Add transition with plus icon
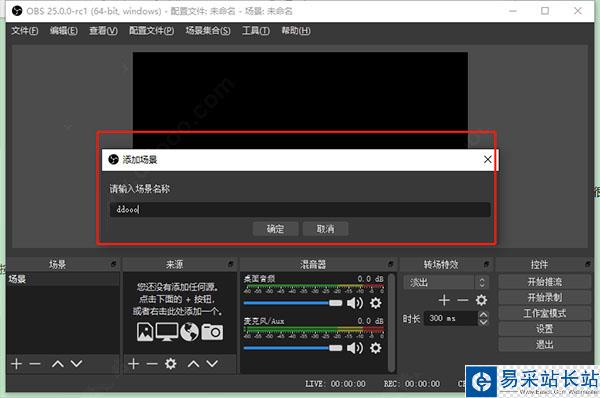Screen dimensions: 600x398 (x=444, y=300)
